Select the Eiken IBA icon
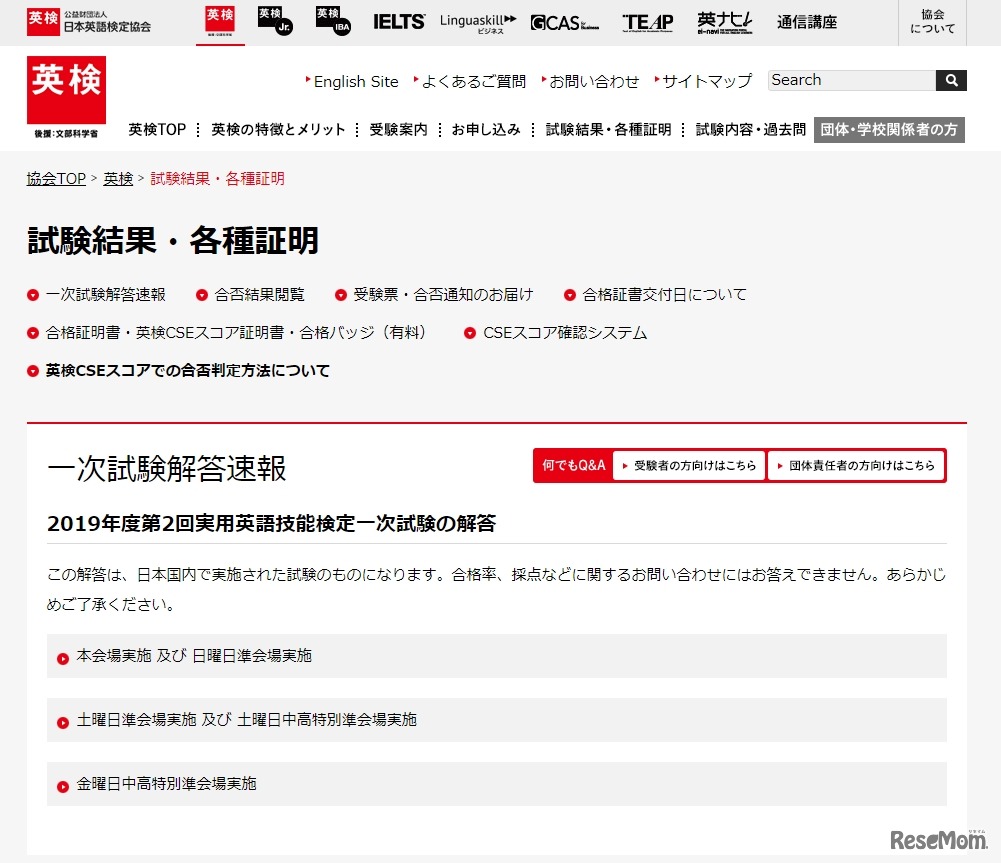Screen dimensions: 1001x863 coord(330,21)
